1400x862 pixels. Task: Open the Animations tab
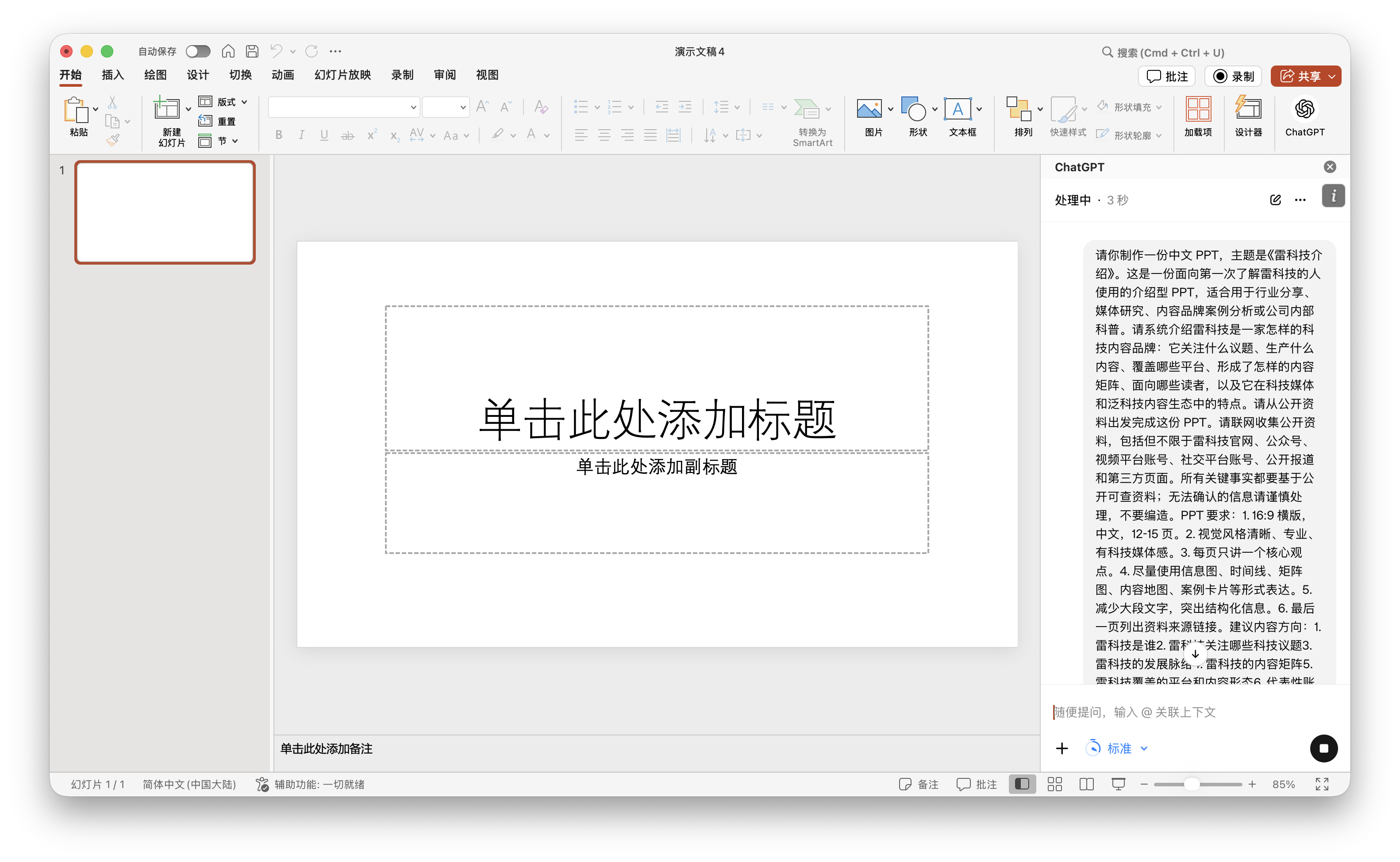[282, 75]
